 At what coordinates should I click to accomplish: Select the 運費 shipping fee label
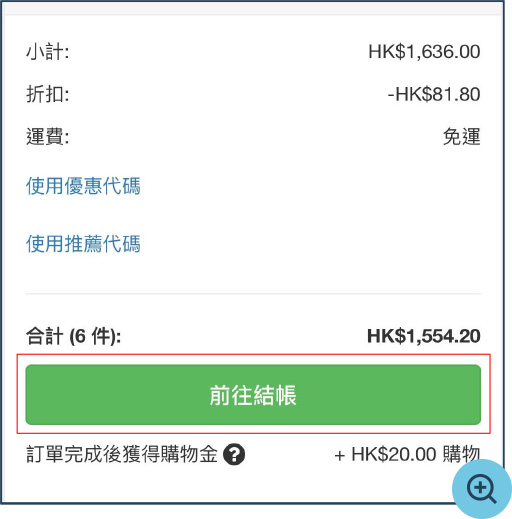(x=48, y=137)
